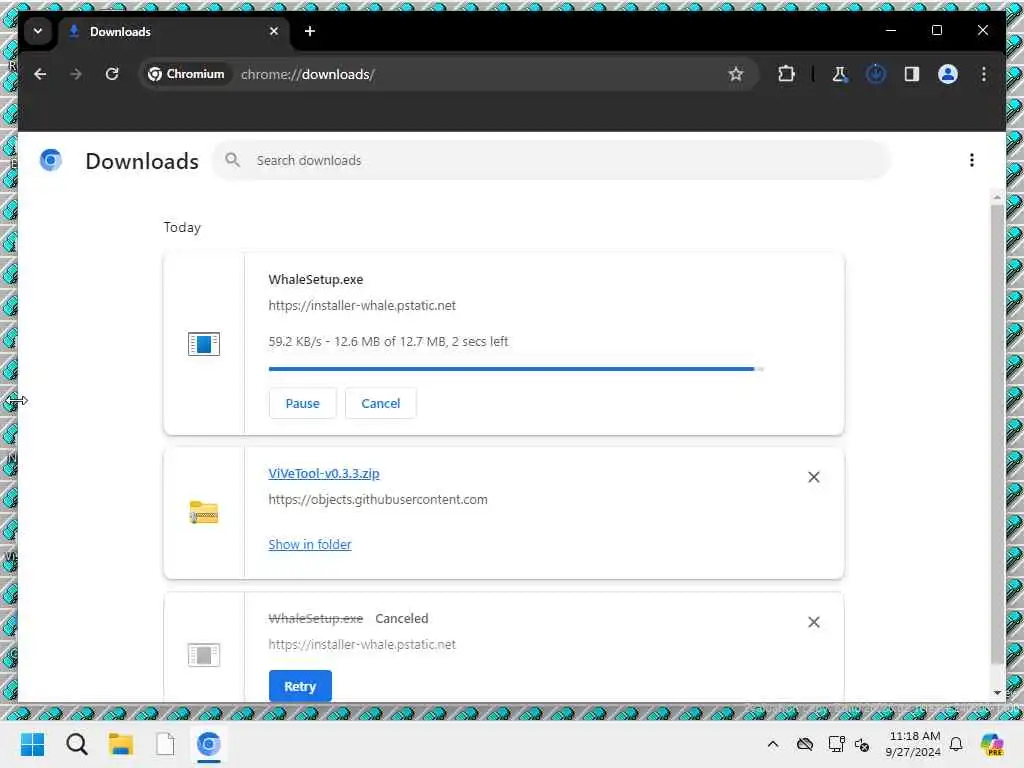Open the profile avatar menu
Screen dimensions: 1024x768
click(948, 74)
